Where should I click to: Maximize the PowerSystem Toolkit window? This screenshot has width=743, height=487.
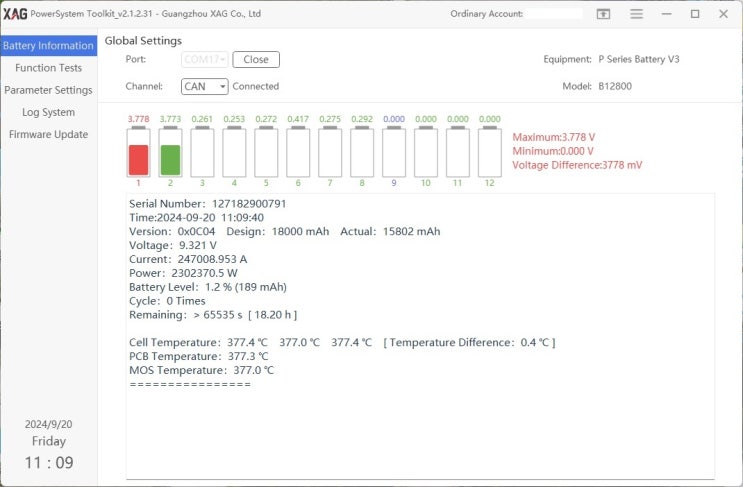[694, 14]
